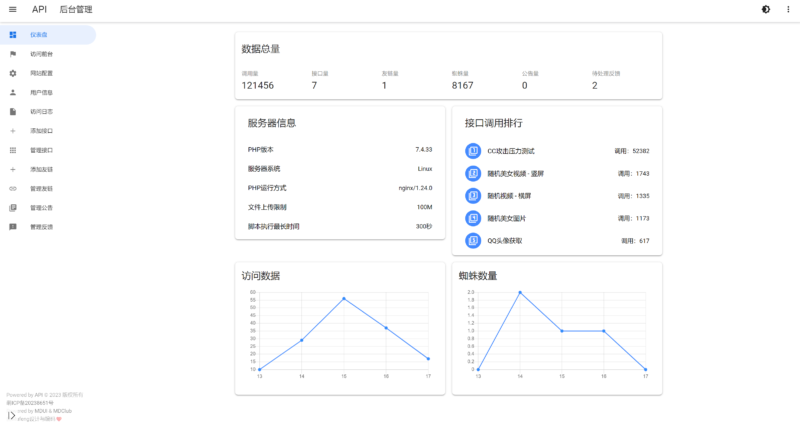The height and width of the screenshot is (425, 800).
Task: Click the peak data point in 蜘蛛数量 chart
Action: click(520, 292)
